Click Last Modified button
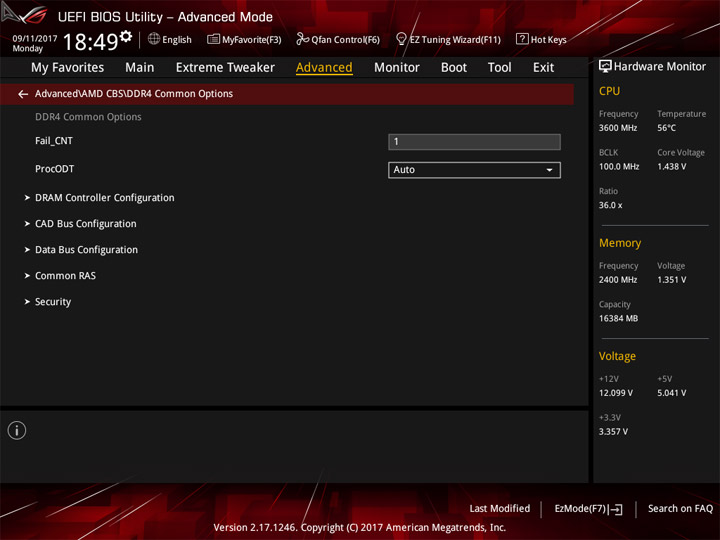Screen dimensions: 720x540 [500, 509]
